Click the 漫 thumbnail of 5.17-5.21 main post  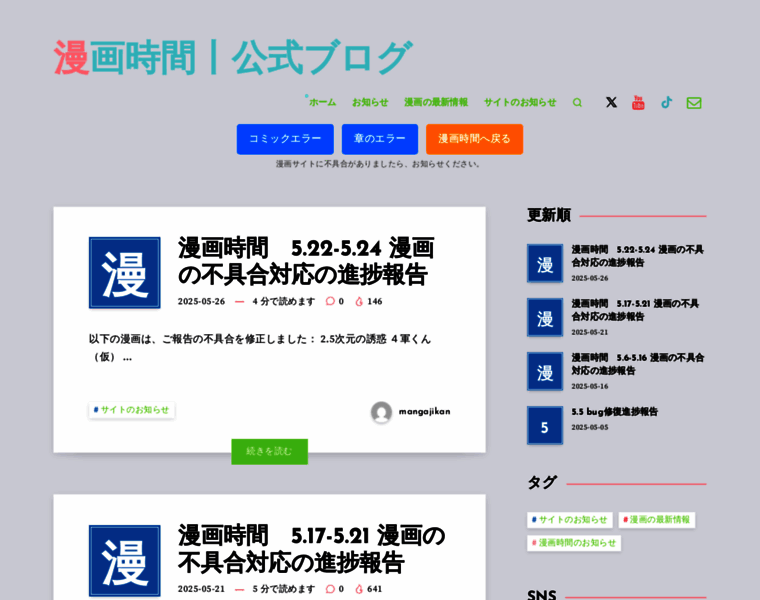tap(125, 561)
